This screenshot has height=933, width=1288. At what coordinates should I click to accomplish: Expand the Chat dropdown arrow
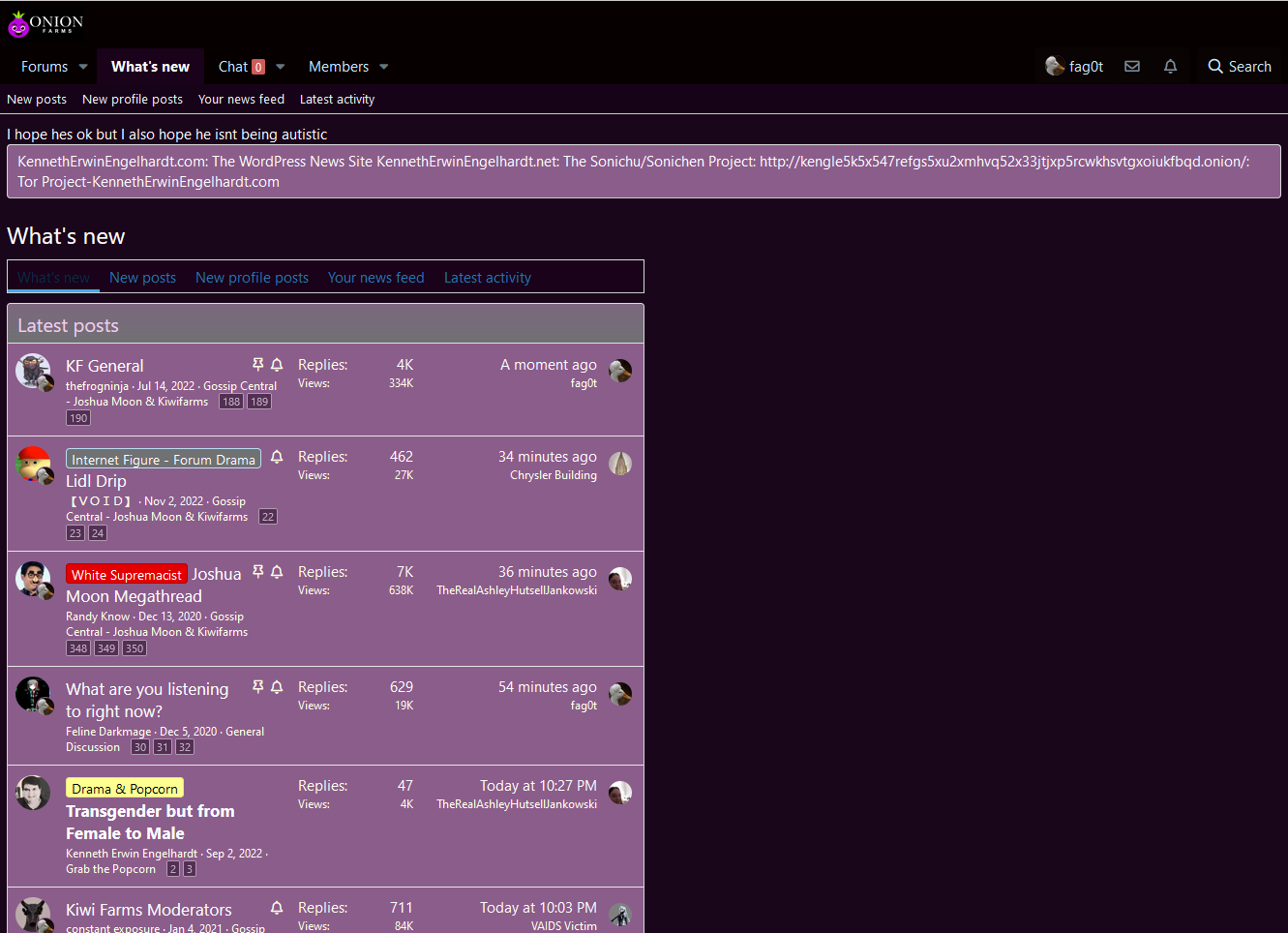pyautogui.click(x=281, y=67)
